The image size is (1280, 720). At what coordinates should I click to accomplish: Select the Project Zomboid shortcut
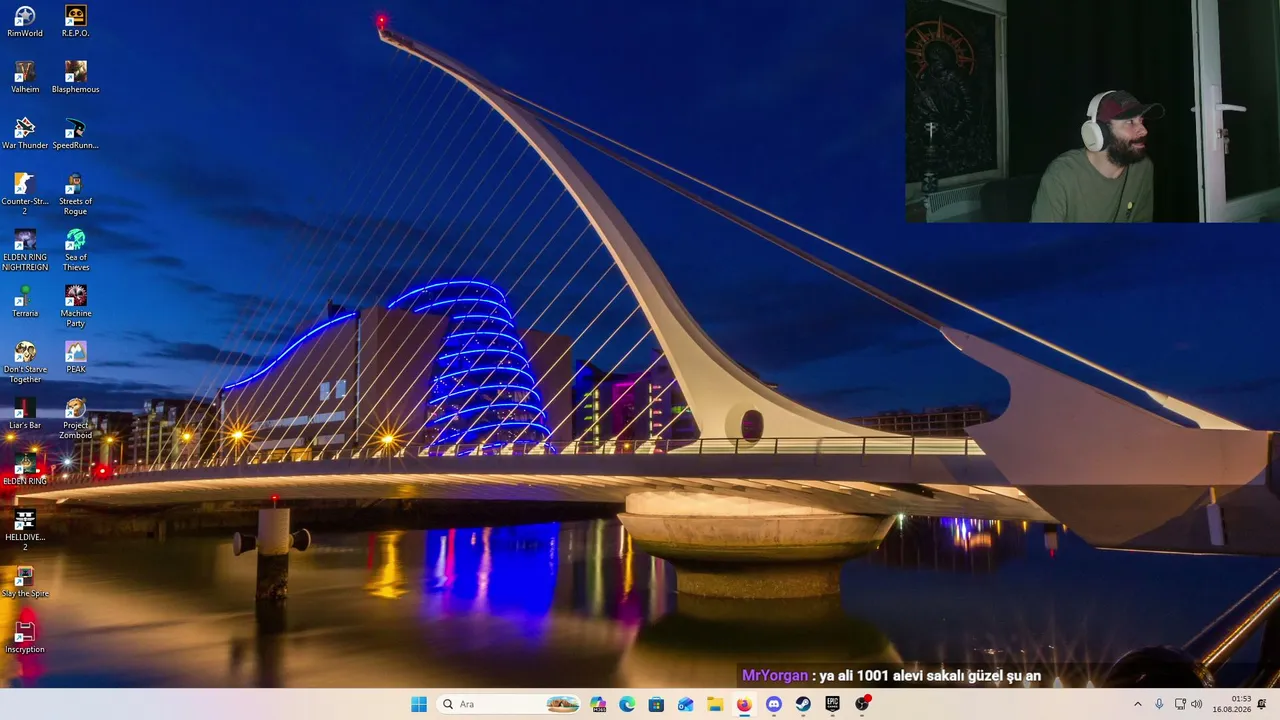point(75,418)
